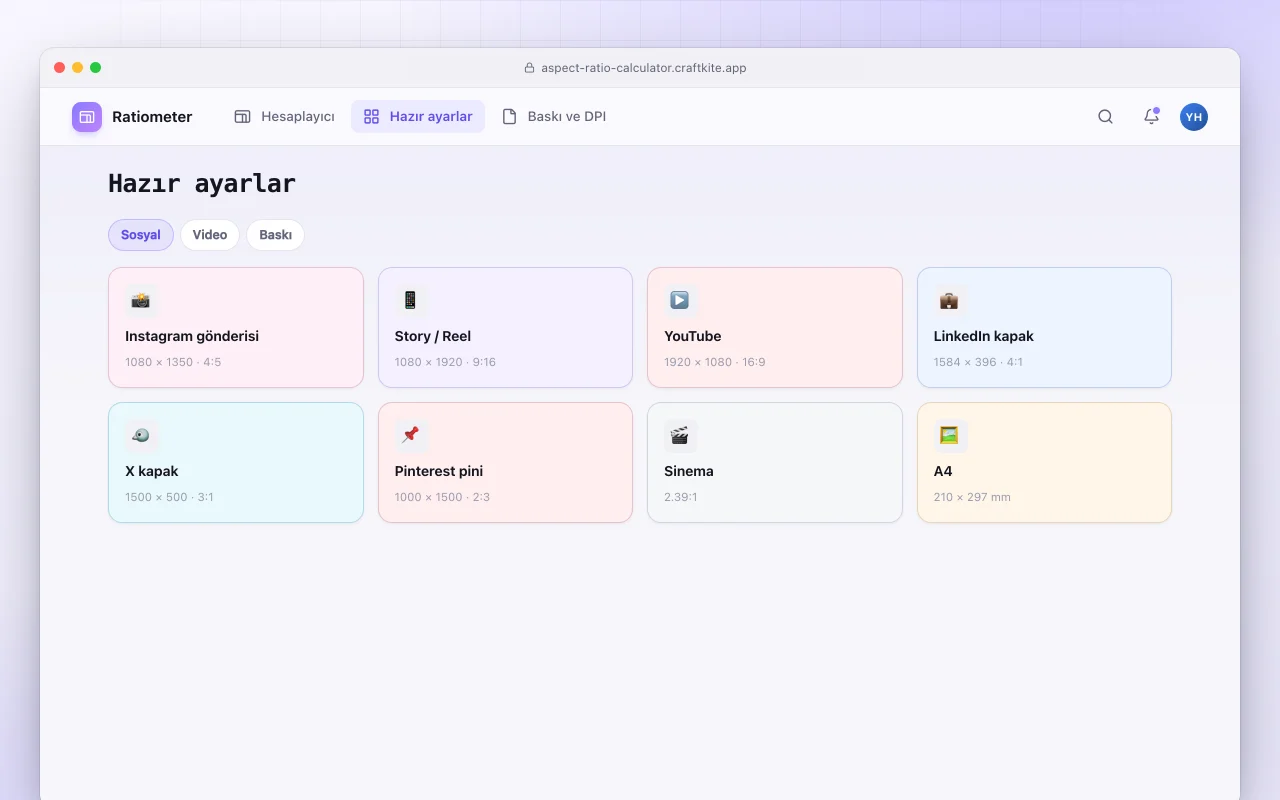The image size is (1280, 800).
Task: Click the phone icon on Story / Reel
Action: [410, 300]
